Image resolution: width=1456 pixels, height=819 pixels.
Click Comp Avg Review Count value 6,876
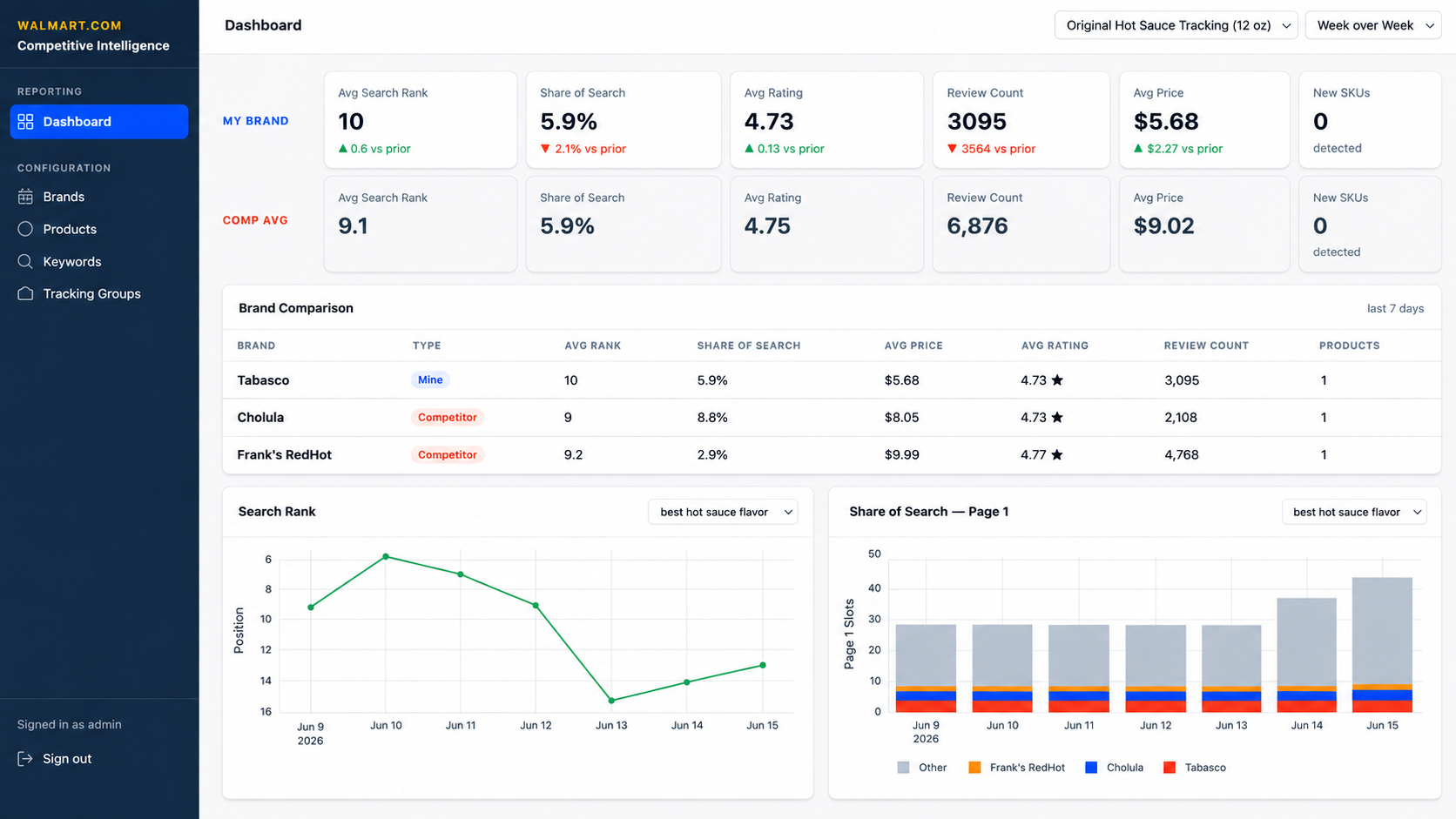[x=977, y=226]
